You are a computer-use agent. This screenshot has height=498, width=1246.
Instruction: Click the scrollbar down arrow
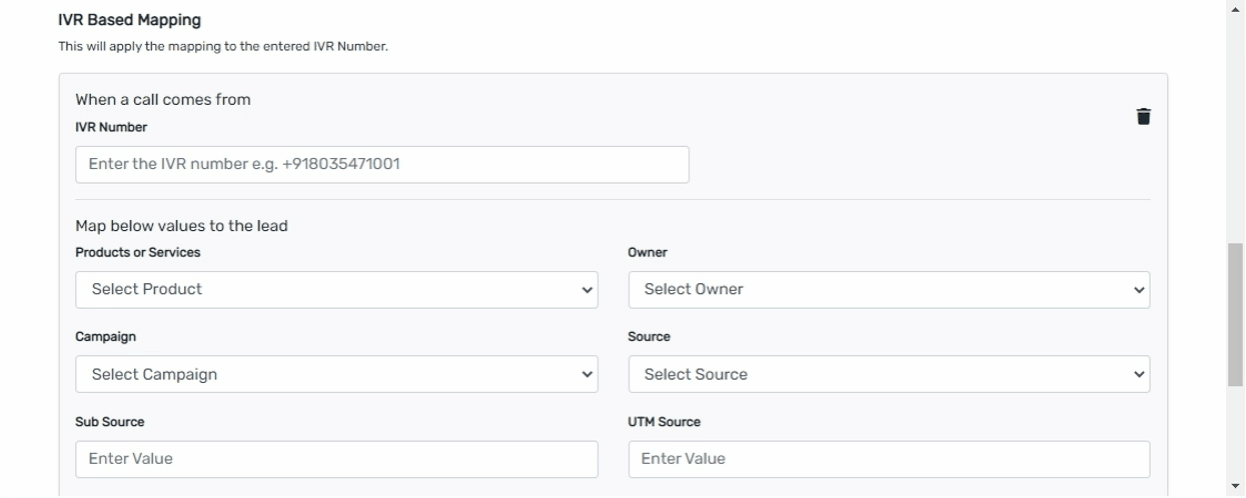[1236, 487]
